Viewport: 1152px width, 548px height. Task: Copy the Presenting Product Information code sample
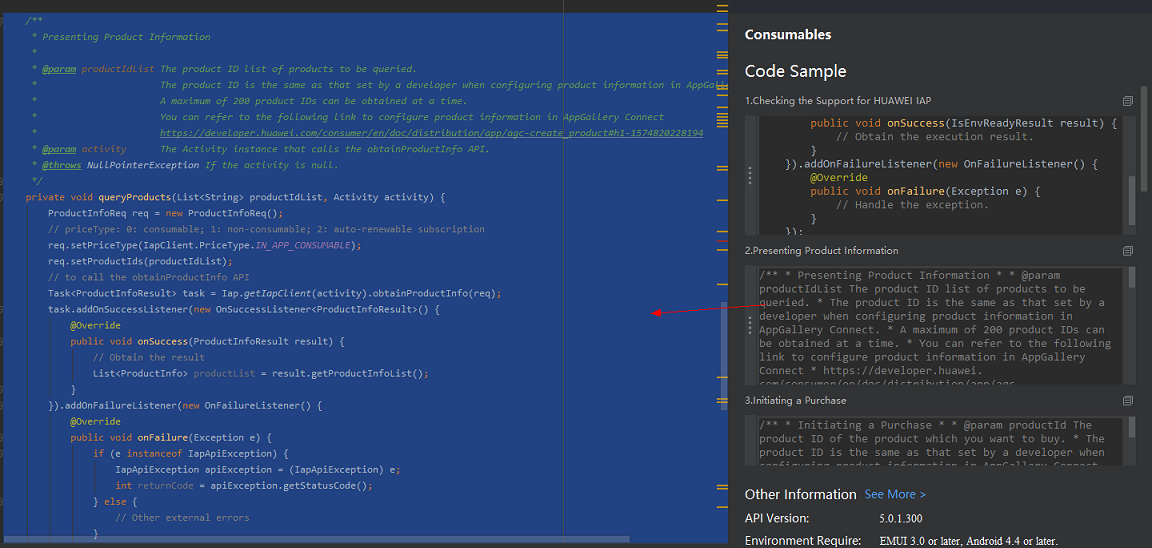[1128, 250]
